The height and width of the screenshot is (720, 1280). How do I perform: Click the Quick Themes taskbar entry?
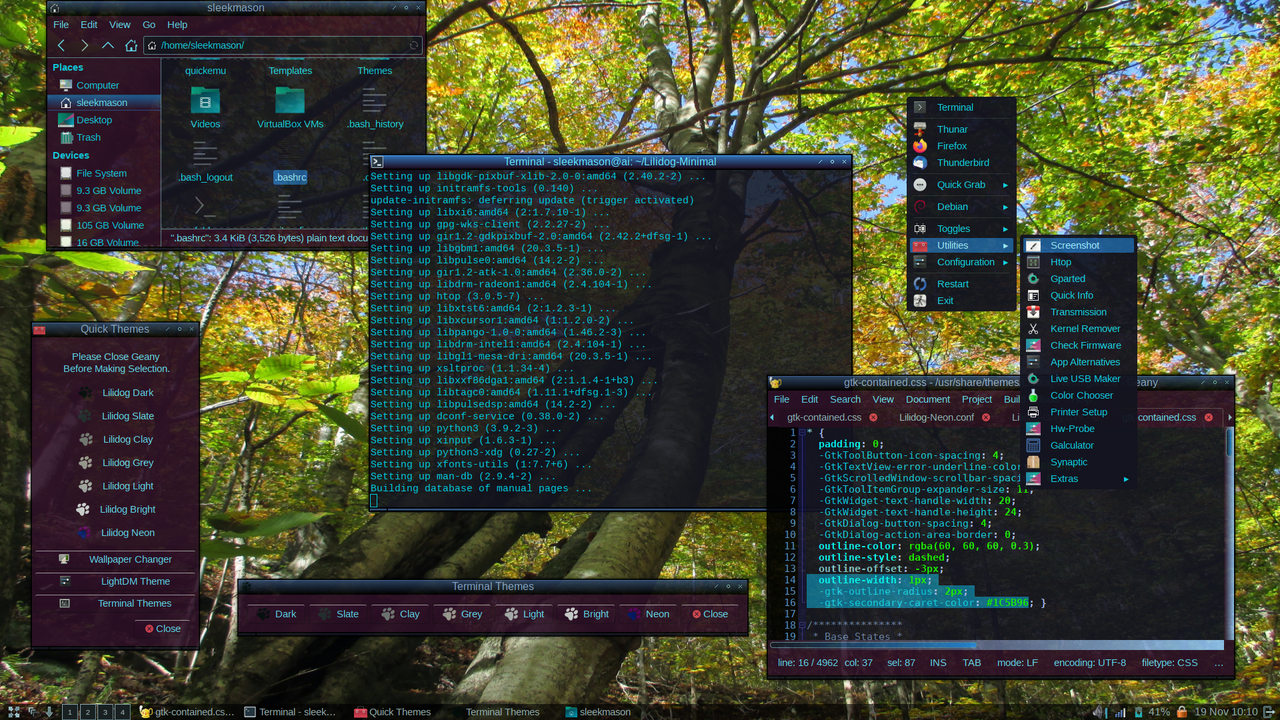(x=392, y=712)
